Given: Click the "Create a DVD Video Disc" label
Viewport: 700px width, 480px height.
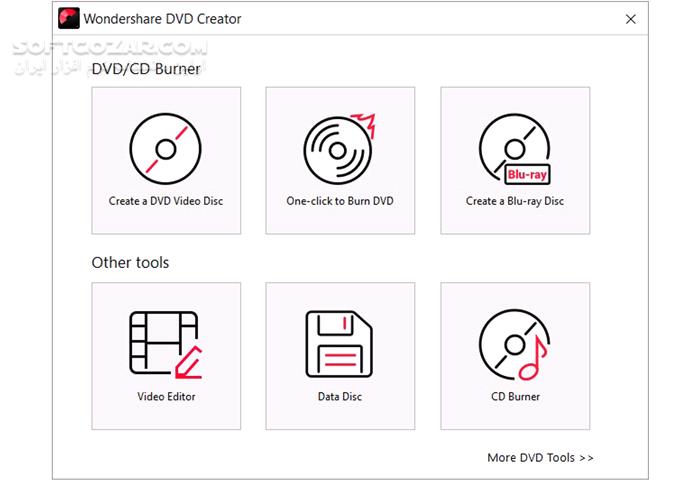Looking at the screenshot, I should [x=166, y=201].
